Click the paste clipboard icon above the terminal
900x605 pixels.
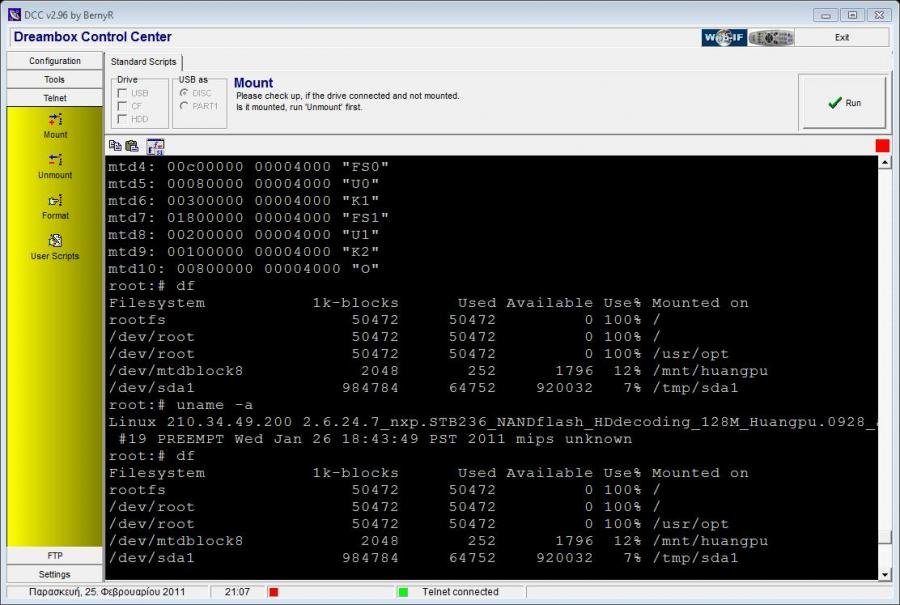tap(132, 146)
